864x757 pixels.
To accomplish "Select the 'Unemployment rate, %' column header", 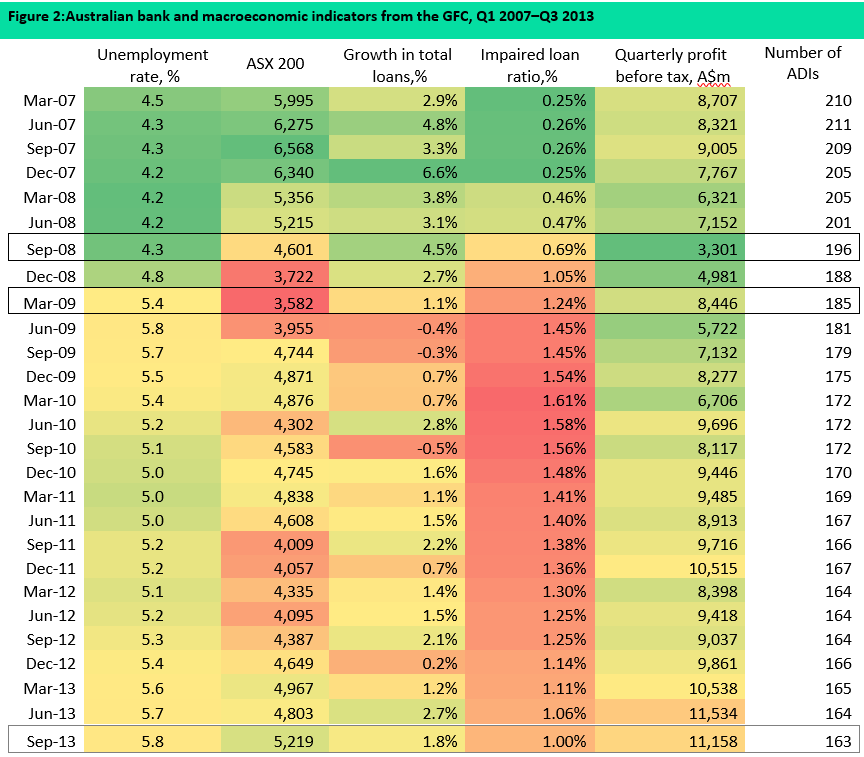I will tap(153, 64).
